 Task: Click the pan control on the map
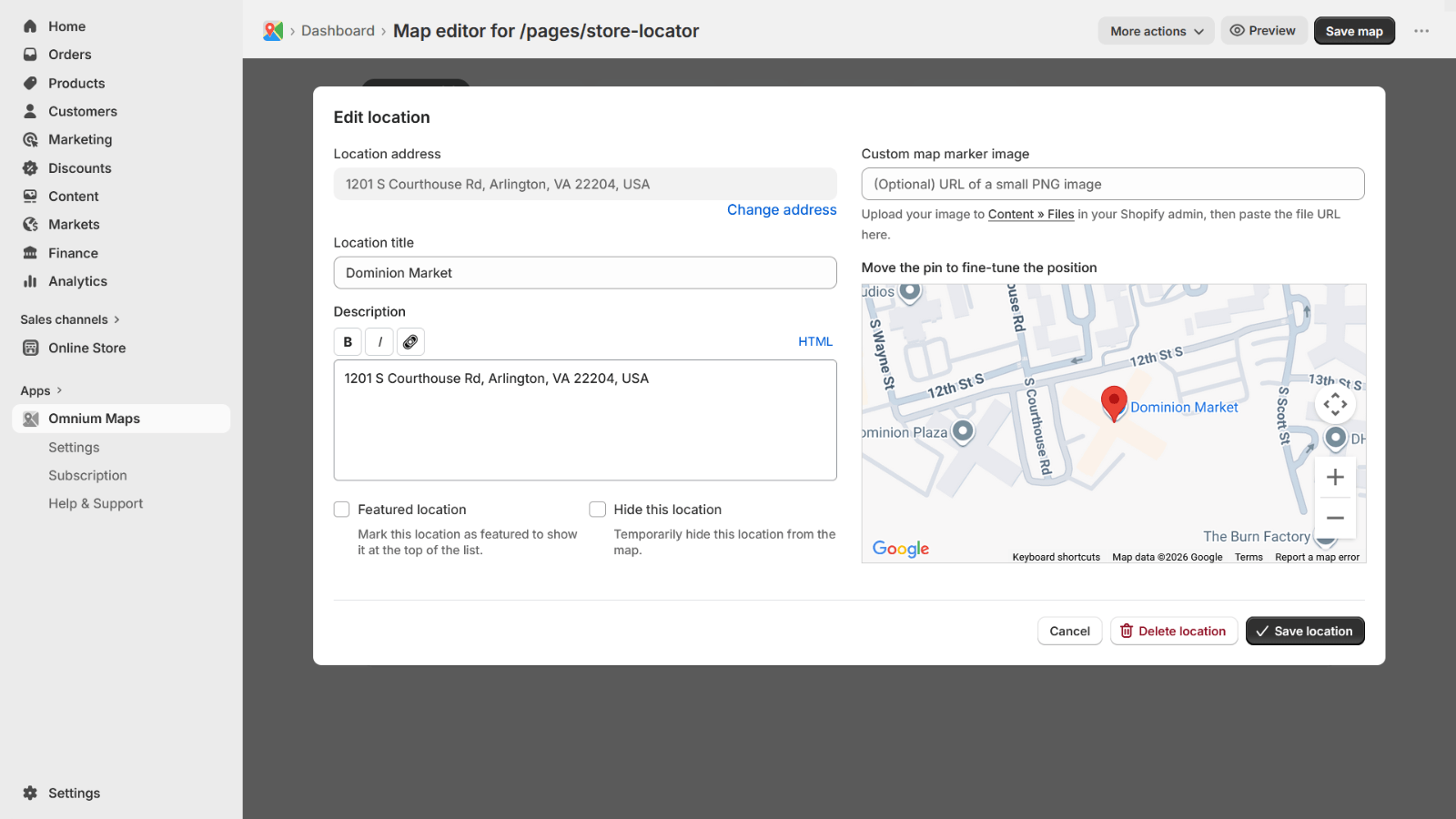tap(1335, 404)
